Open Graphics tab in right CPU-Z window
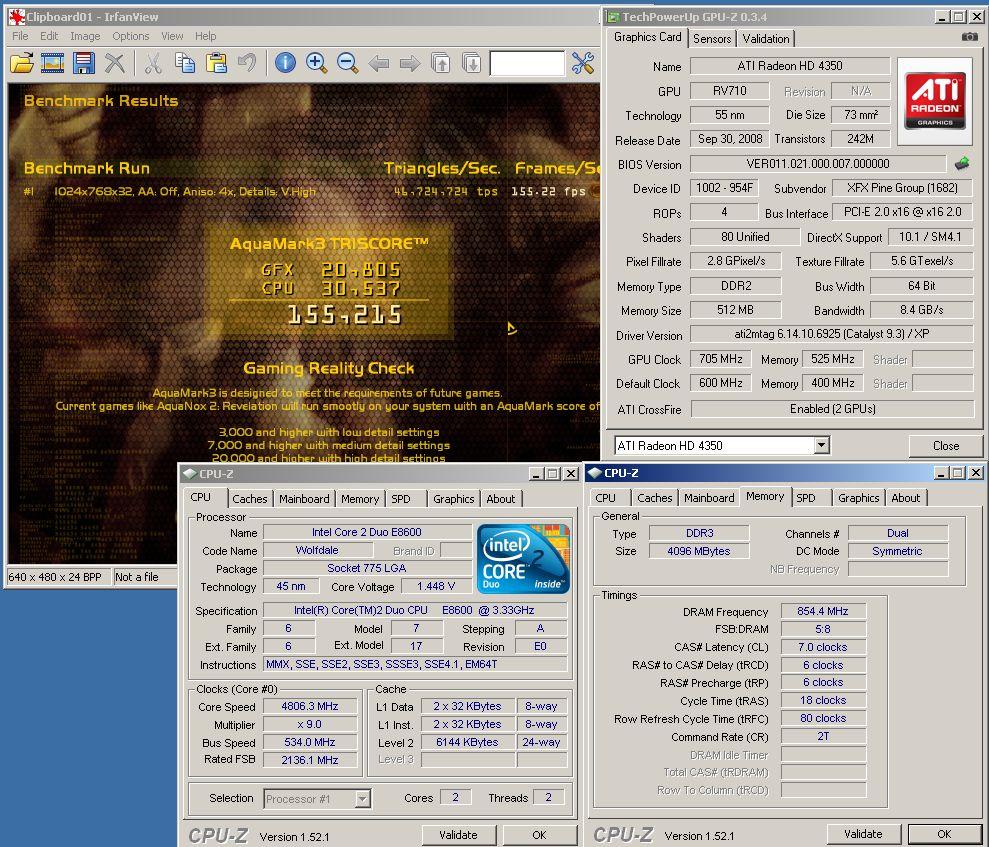This screenshot has width=989, height=847. pyautogui.click(x=858, y=498)
